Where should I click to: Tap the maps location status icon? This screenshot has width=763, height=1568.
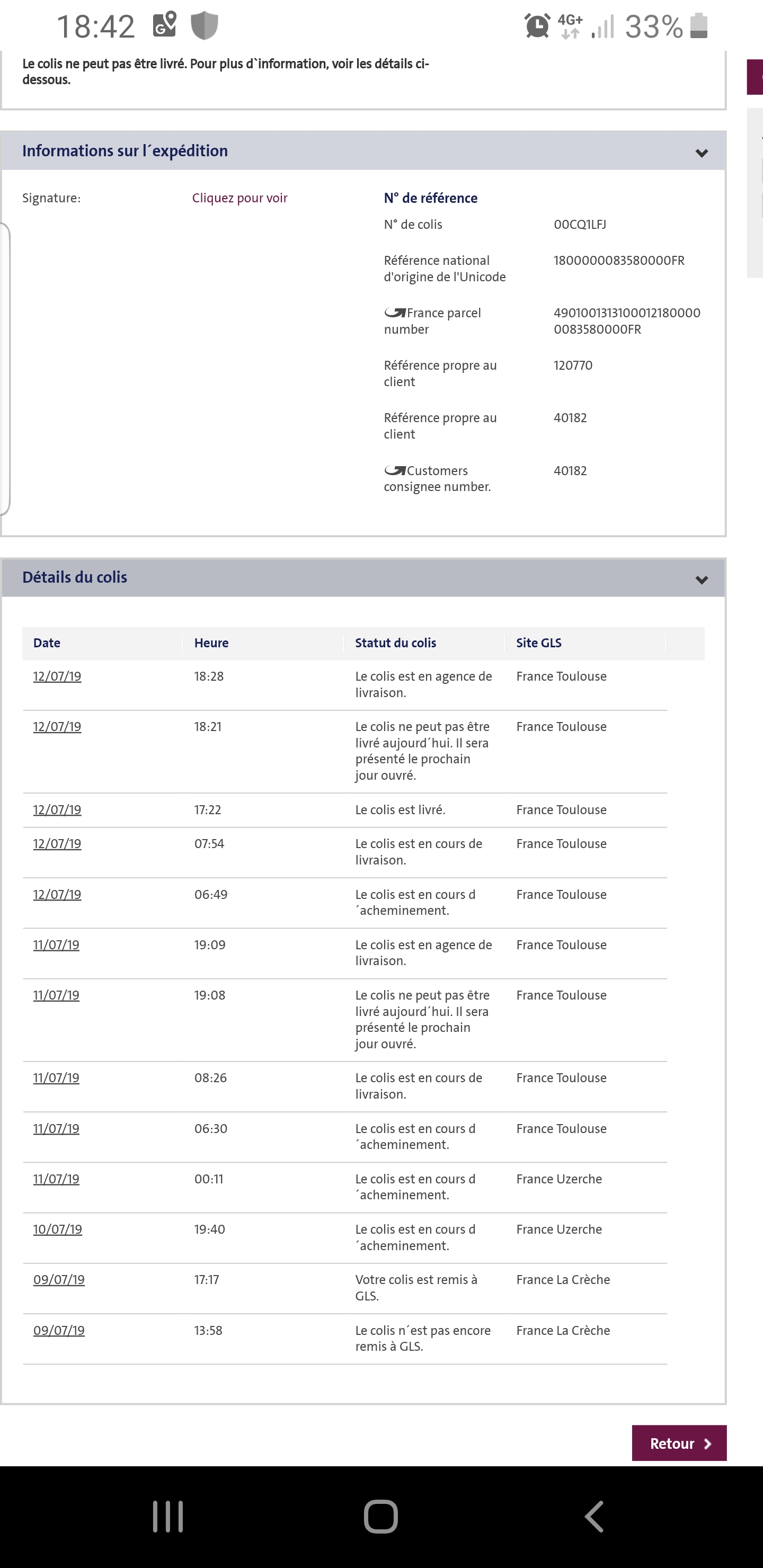(164, 24)
